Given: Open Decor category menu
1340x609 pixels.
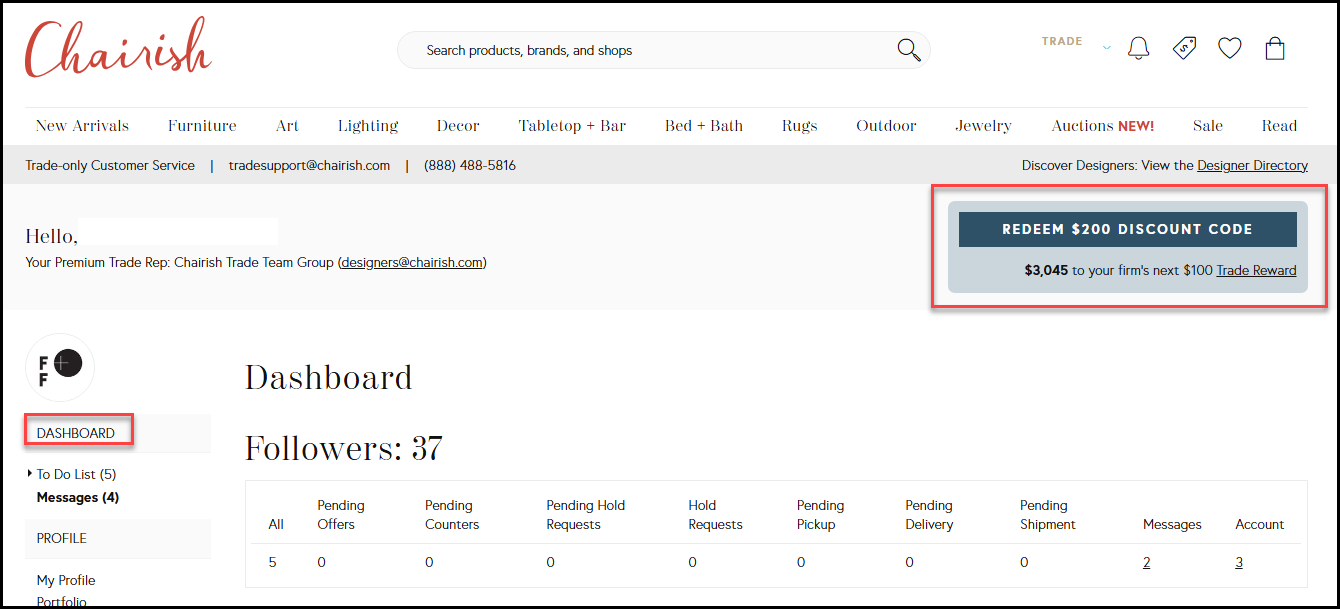Looking at the screenshot, I should pyautogui.click(x=458, y=126).
